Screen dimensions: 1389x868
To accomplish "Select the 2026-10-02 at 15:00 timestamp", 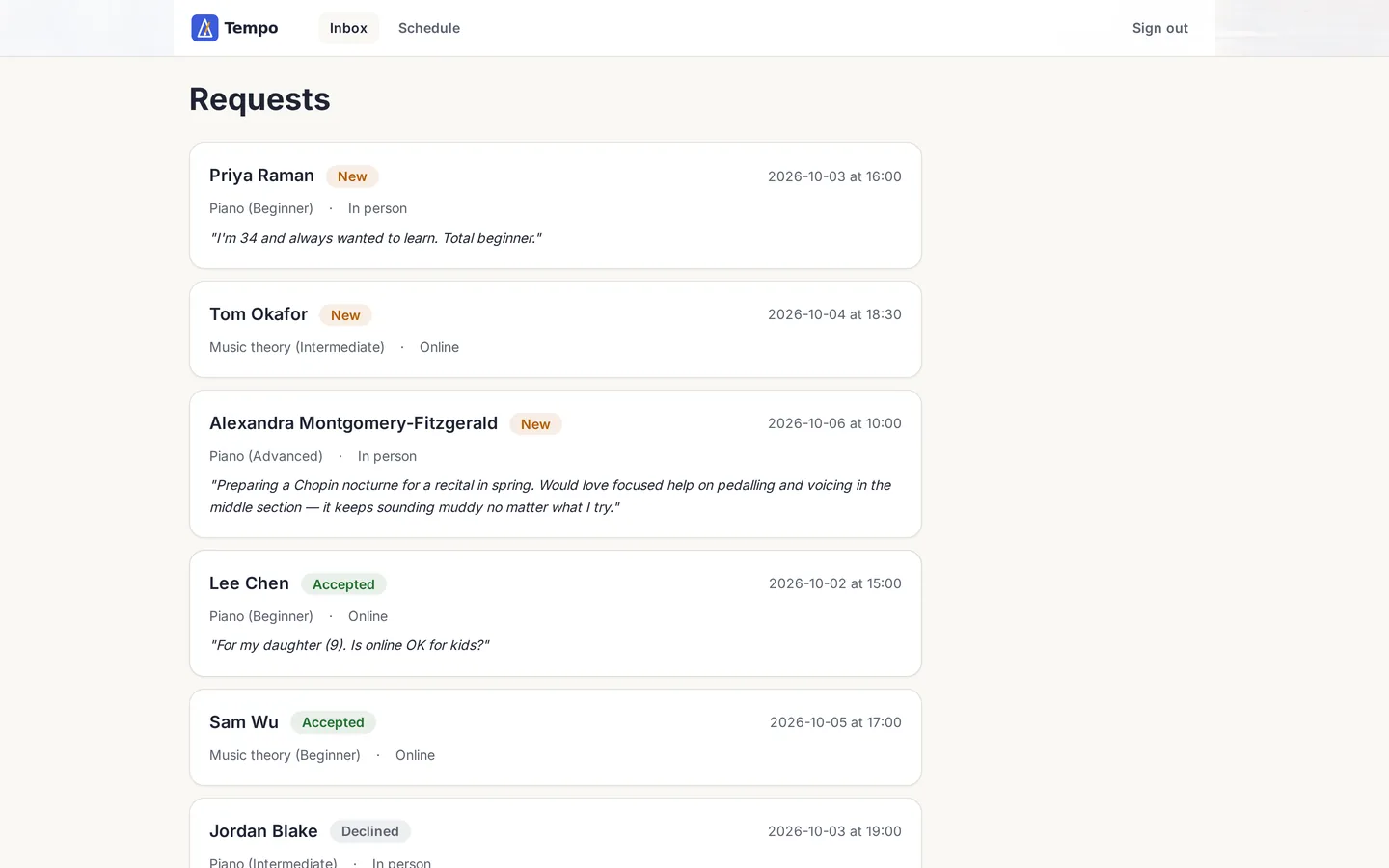I will (835, 583).
